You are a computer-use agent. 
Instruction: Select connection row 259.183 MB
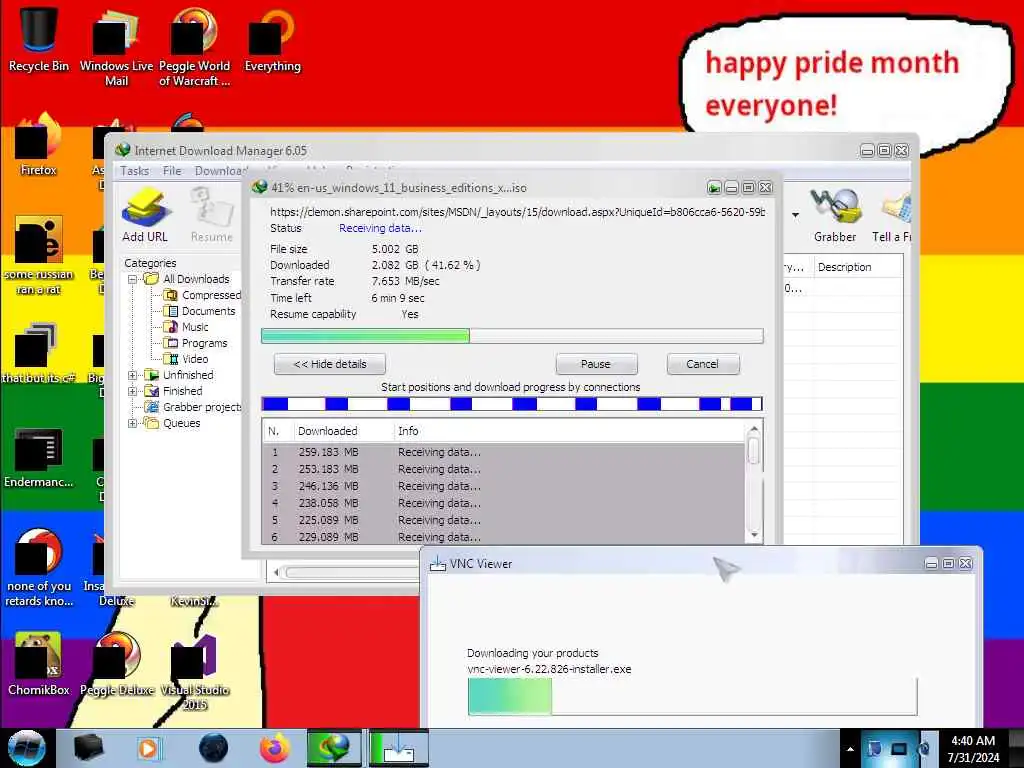504,452
